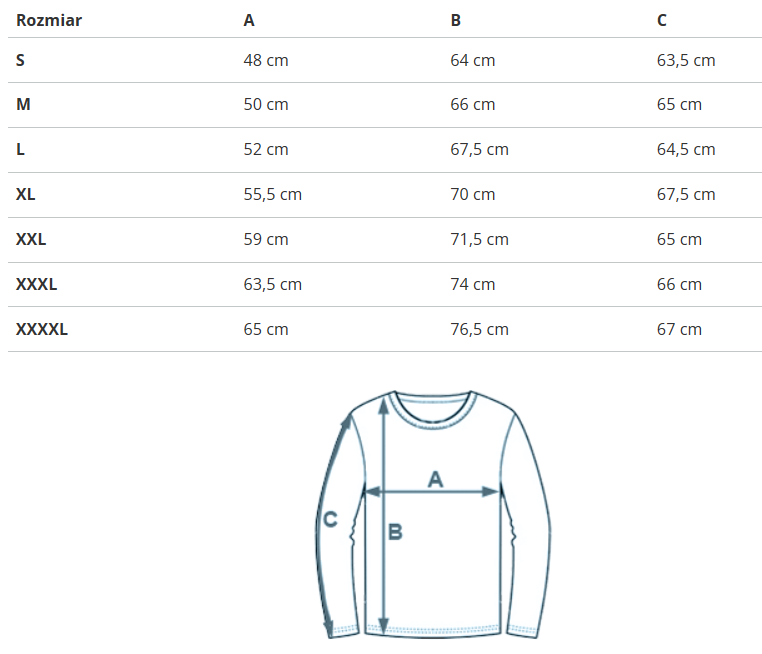This screenshot has width=762, height=654.
Task: Click the letter A label on sweater diagram
Action: coord(435,479)
